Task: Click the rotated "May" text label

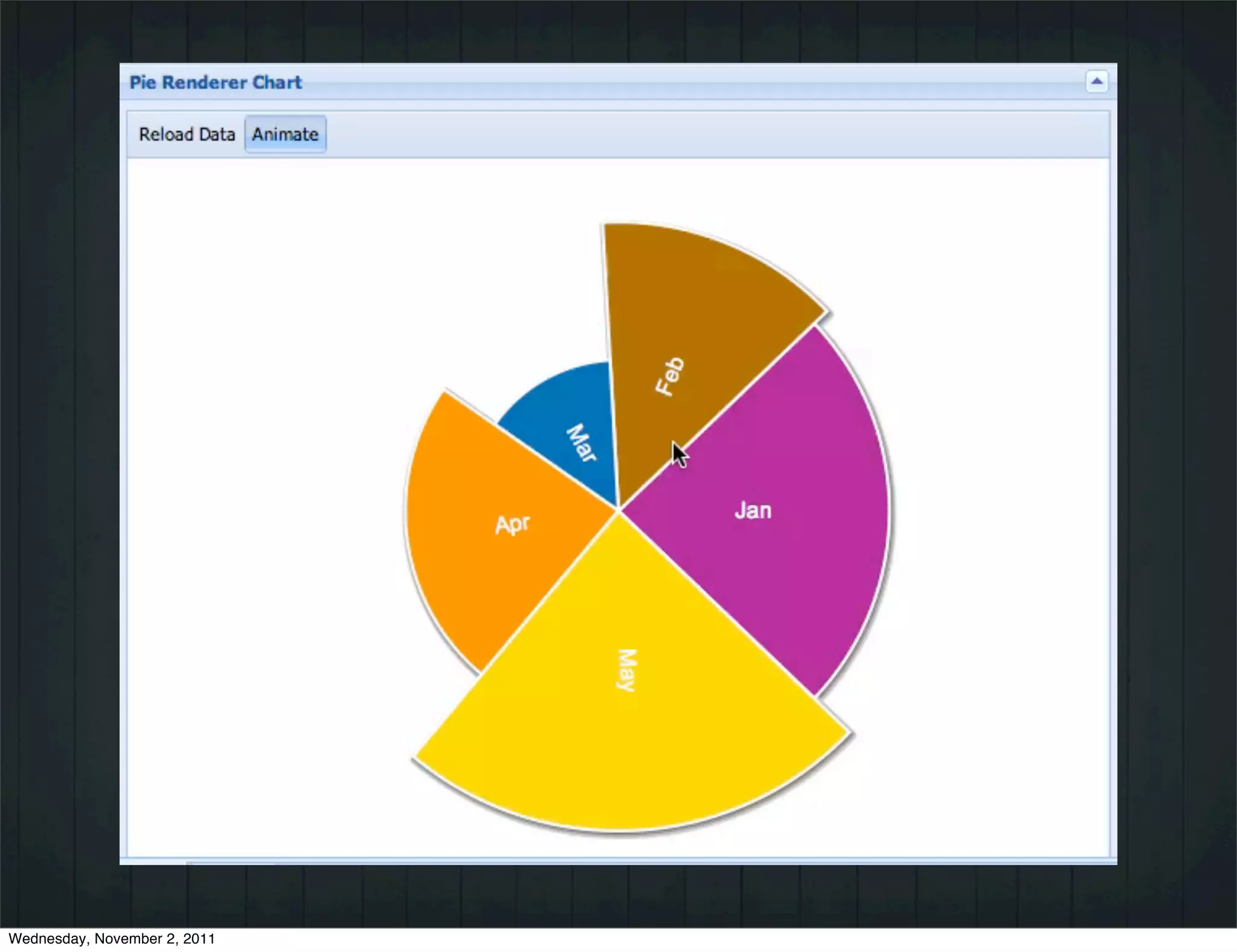Action: pyautogui.click(x=627, y=670)
